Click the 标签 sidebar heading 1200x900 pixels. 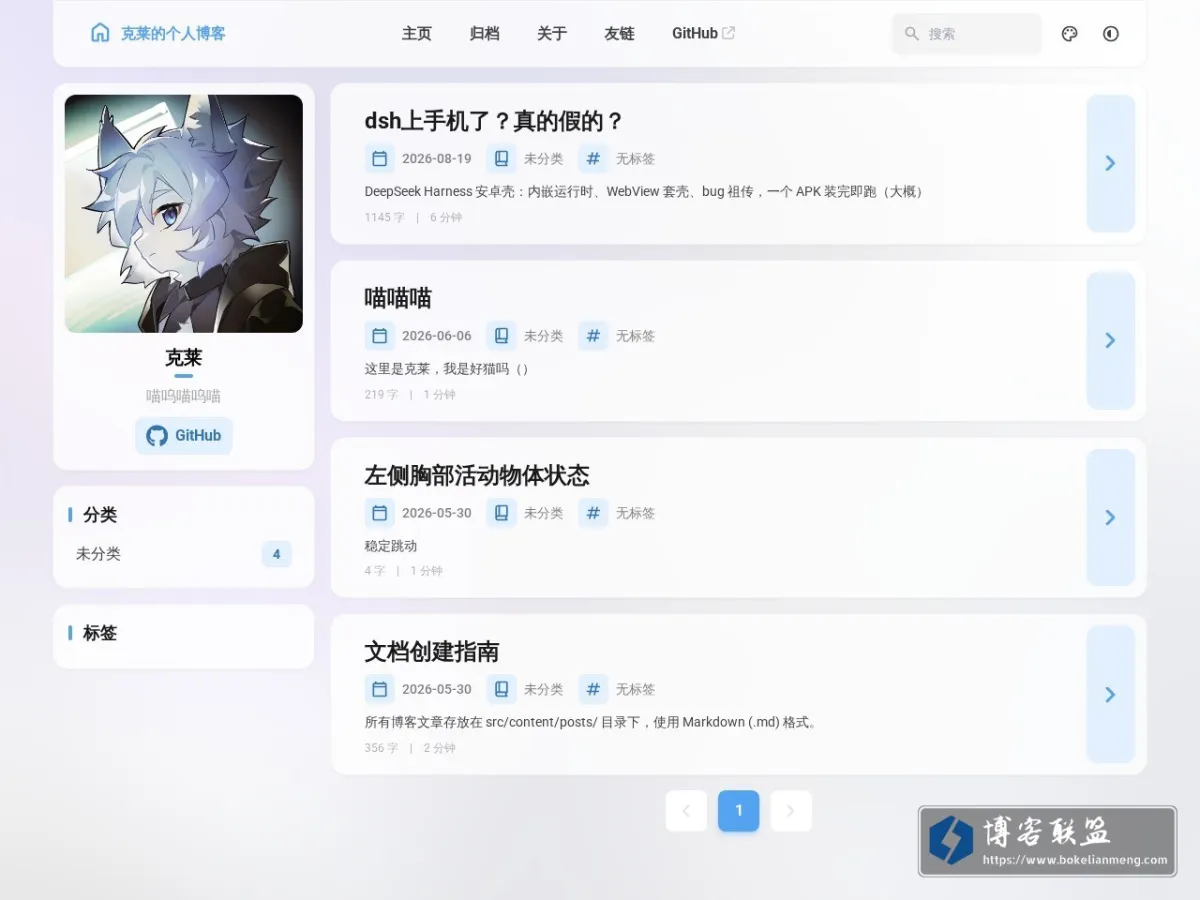tap(100, 633)
